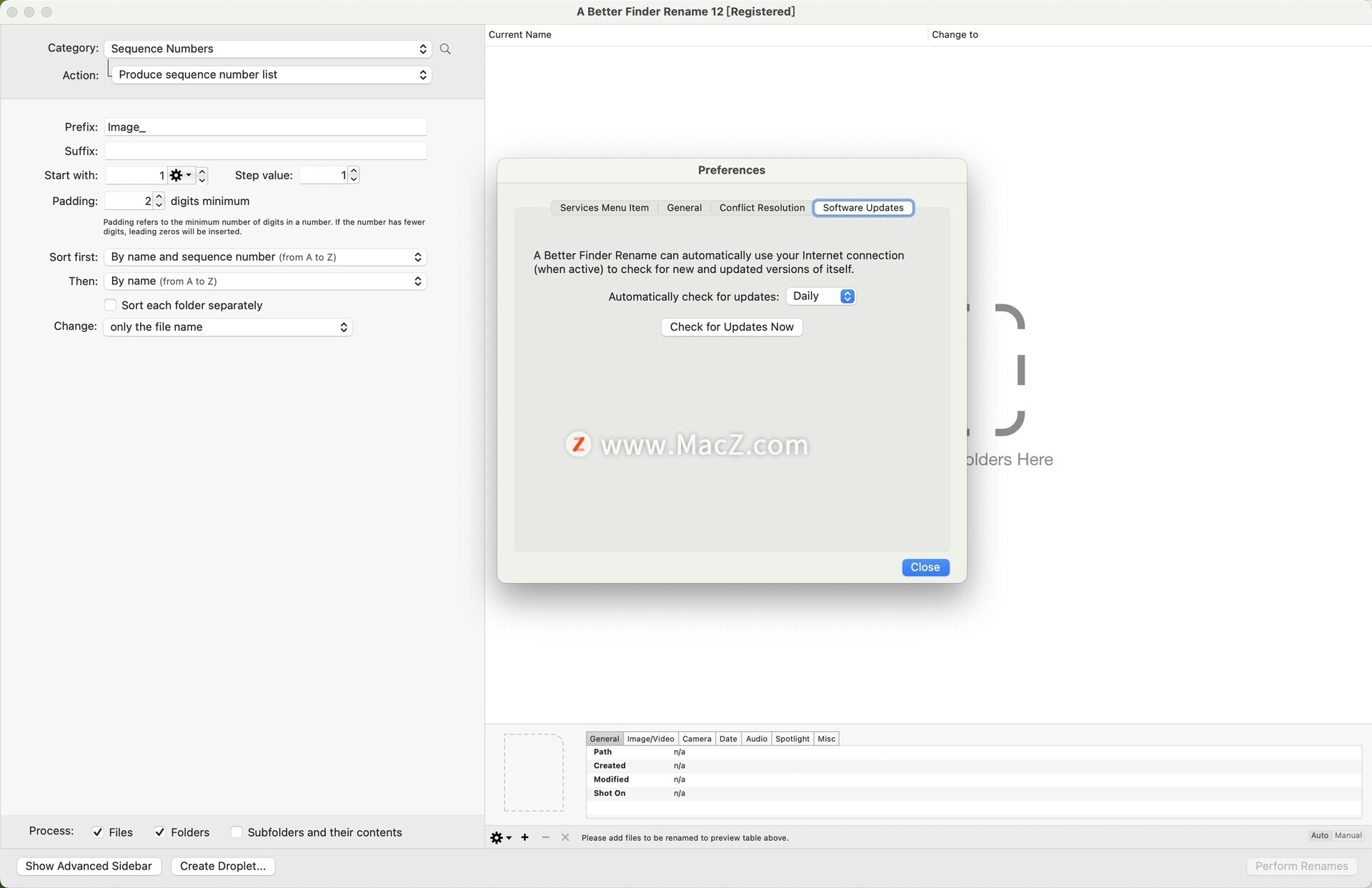The height and width of the screenshot is (888, 1372).
Task: Click the Shot On row in metadata table
Action: tap(974, 793)
